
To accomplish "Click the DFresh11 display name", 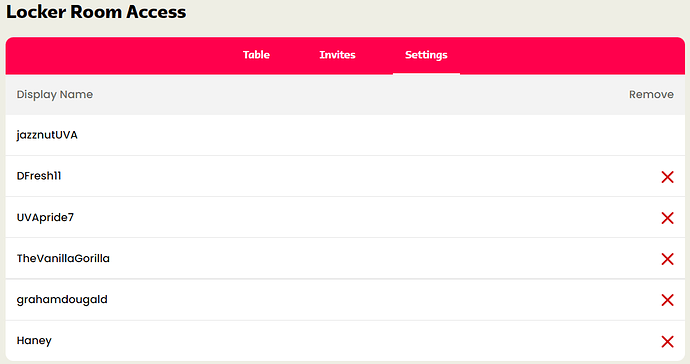I will [x=39, y=176].
